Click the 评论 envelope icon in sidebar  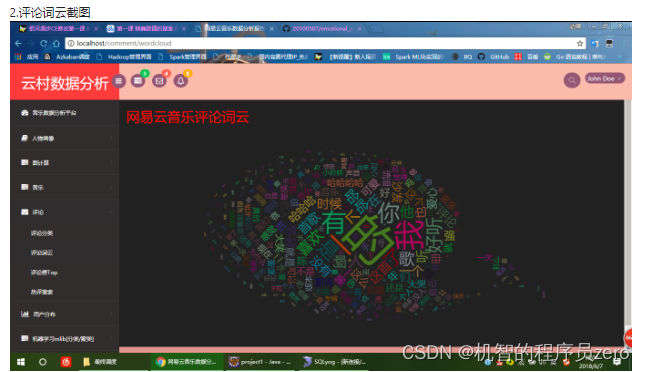pos(25,212)
